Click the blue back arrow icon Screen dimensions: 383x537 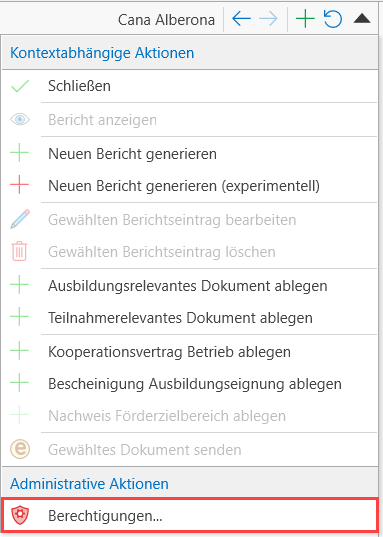[x=242, y=19]
